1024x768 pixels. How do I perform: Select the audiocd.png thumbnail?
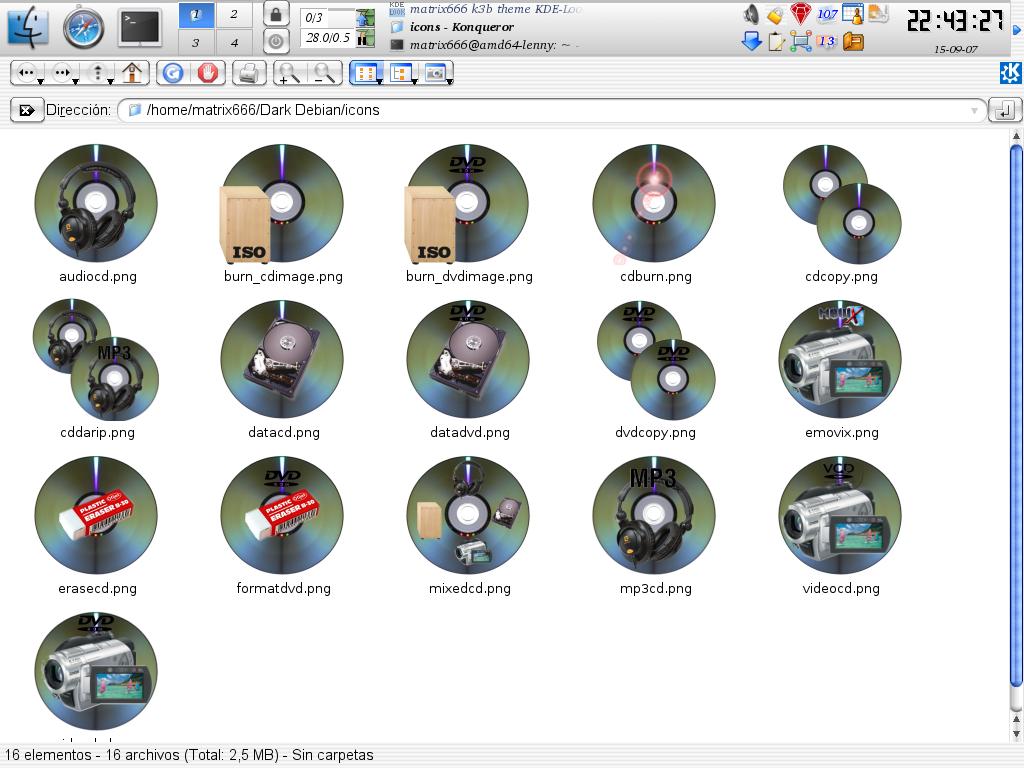(x=96, y=202)
